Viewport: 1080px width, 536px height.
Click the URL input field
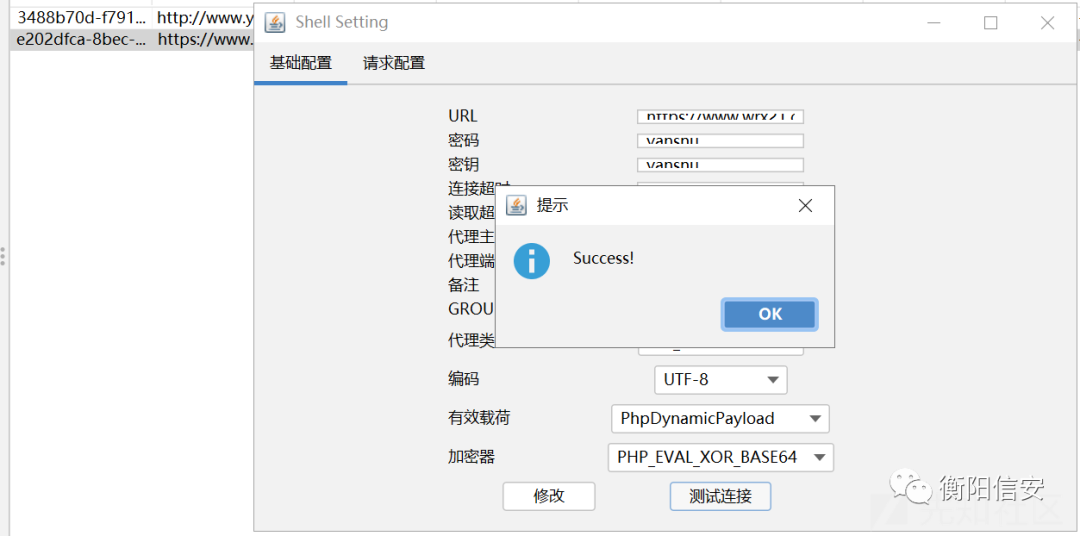click(720, 116)
